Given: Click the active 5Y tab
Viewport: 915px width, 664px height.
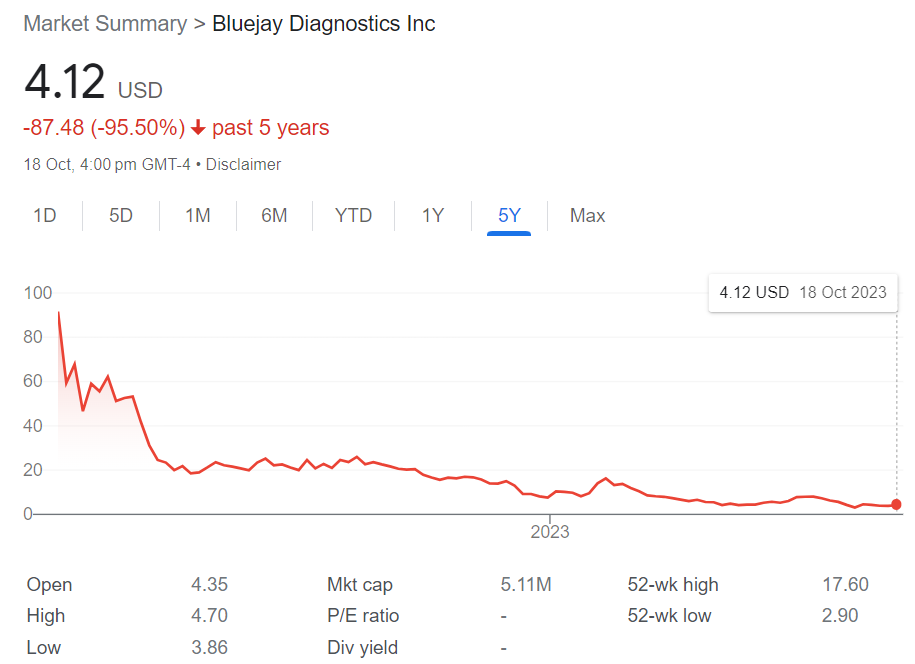Looking at the screenshot, I should 509,215.
